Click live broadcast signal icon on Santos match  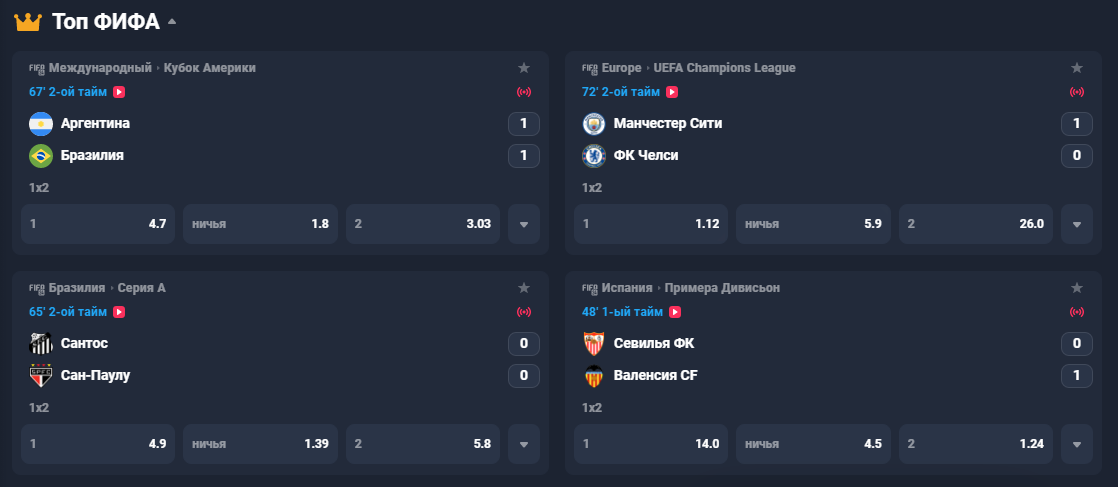524,312
